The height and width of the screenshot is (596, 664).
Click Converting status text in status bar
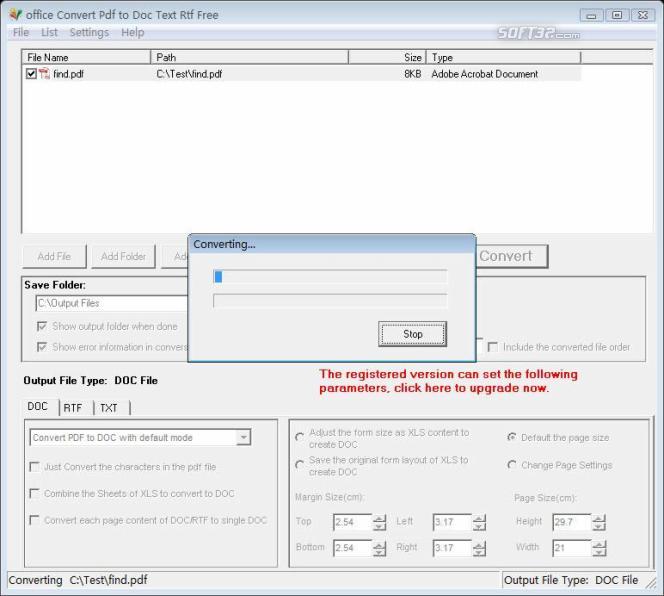click(78, 580)
